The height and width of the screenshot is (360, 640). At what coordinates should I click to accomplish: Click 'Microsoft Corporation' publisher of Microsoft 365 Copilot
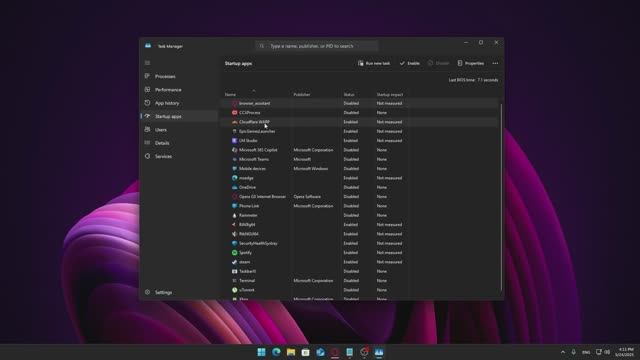point(313,150)
